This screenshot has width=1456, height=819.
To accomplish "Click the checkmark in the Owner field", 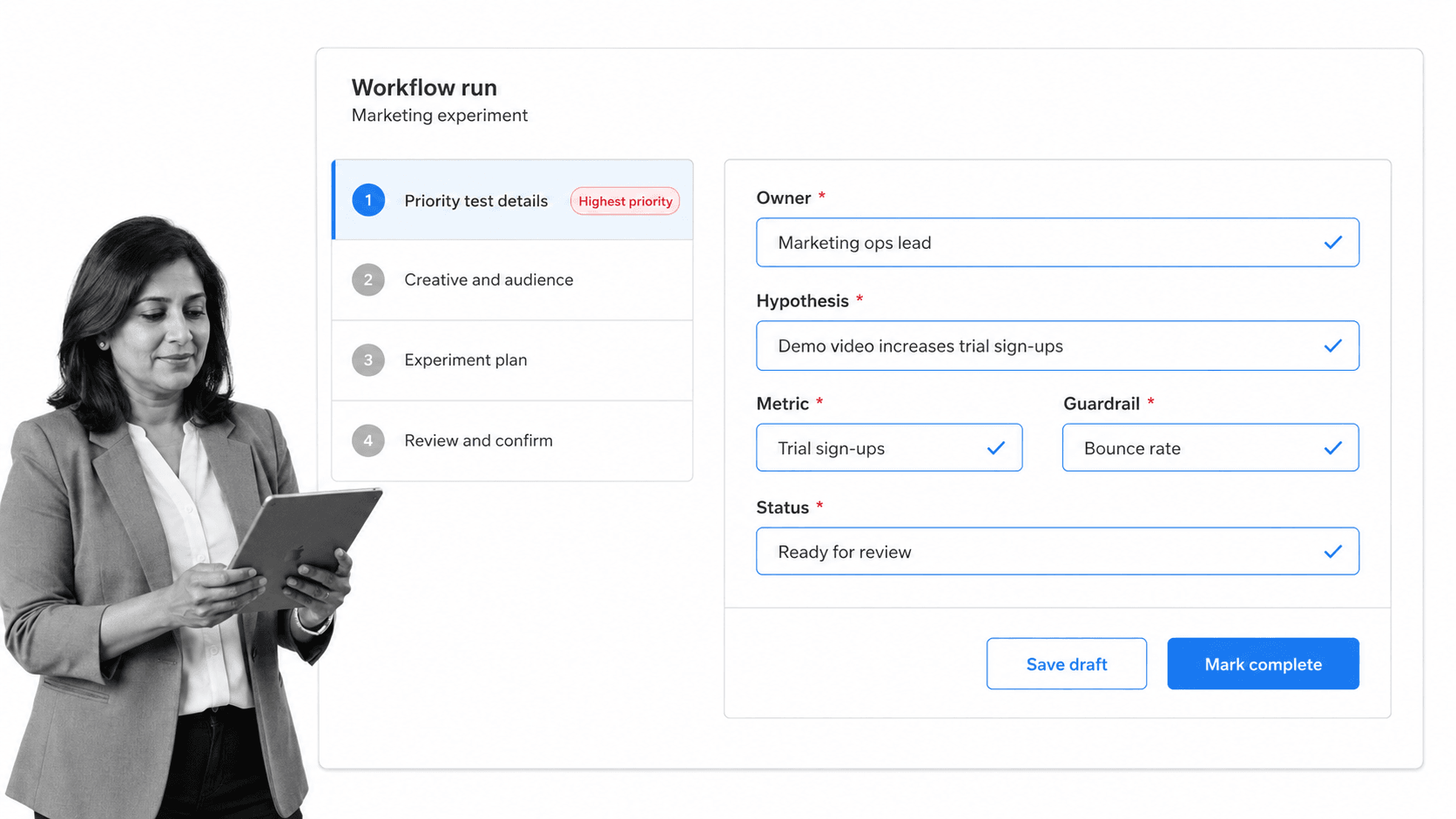I will [1333, 243].
